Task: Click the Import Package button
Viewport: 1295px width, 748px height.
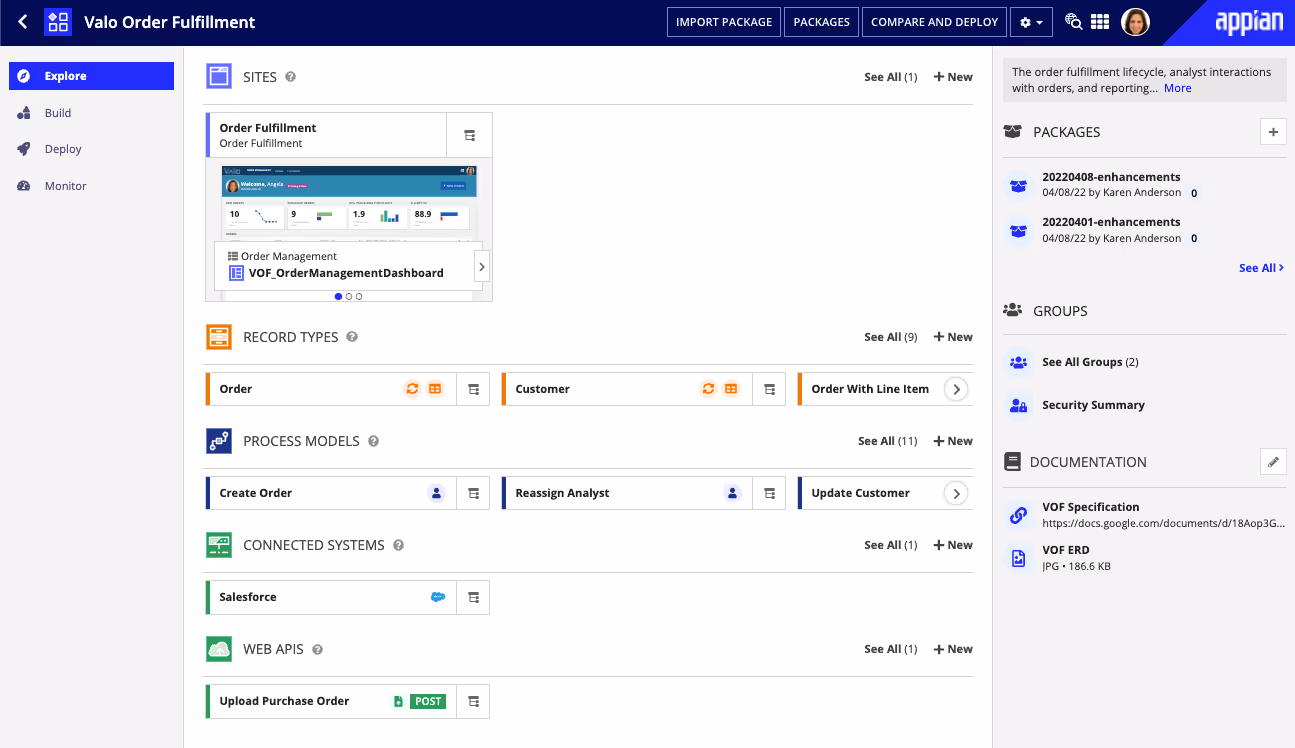Action: [724, 22]
